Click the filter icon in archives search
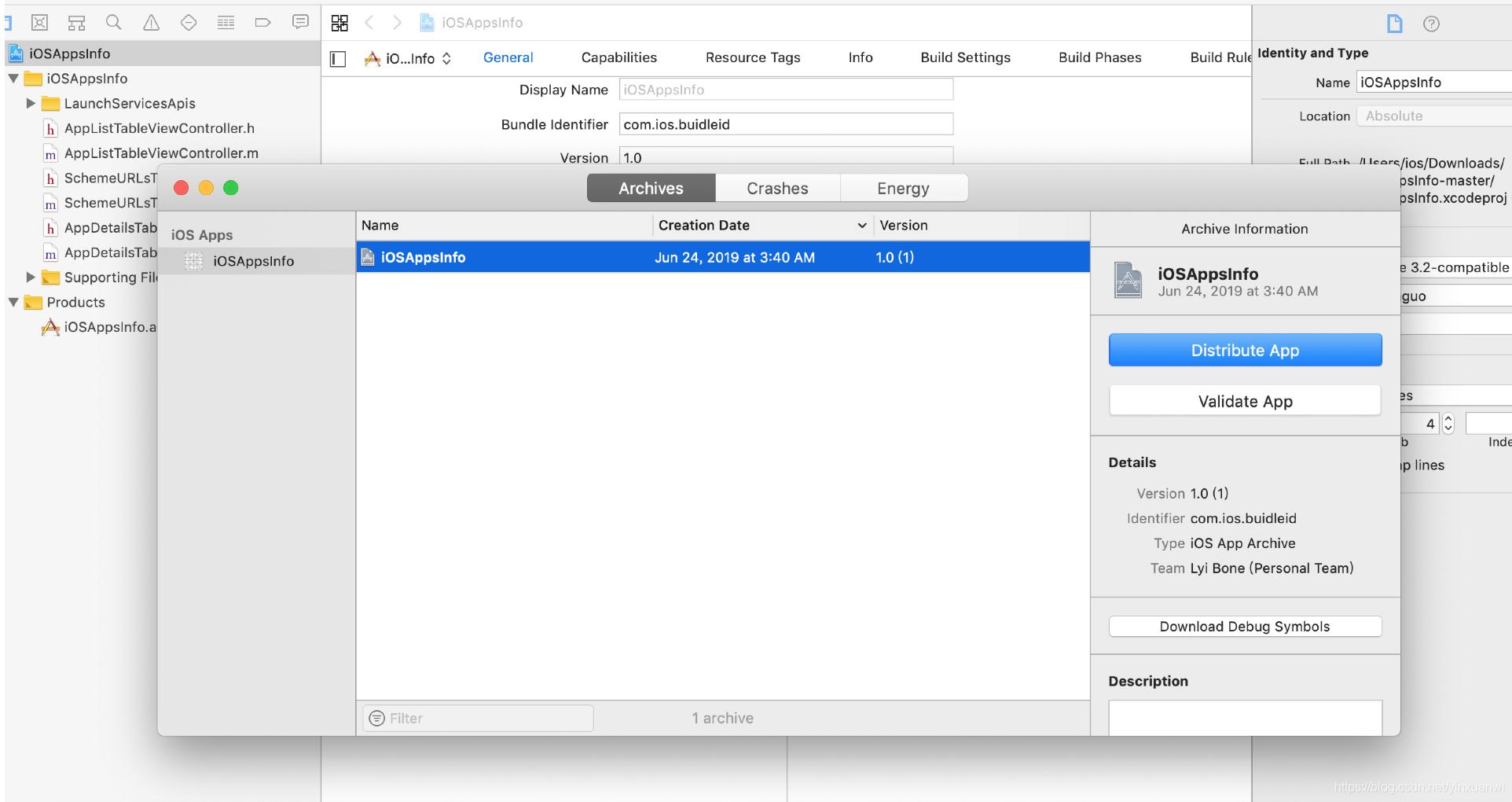Viewport: 1512px width, 802px height. [377, 719]
